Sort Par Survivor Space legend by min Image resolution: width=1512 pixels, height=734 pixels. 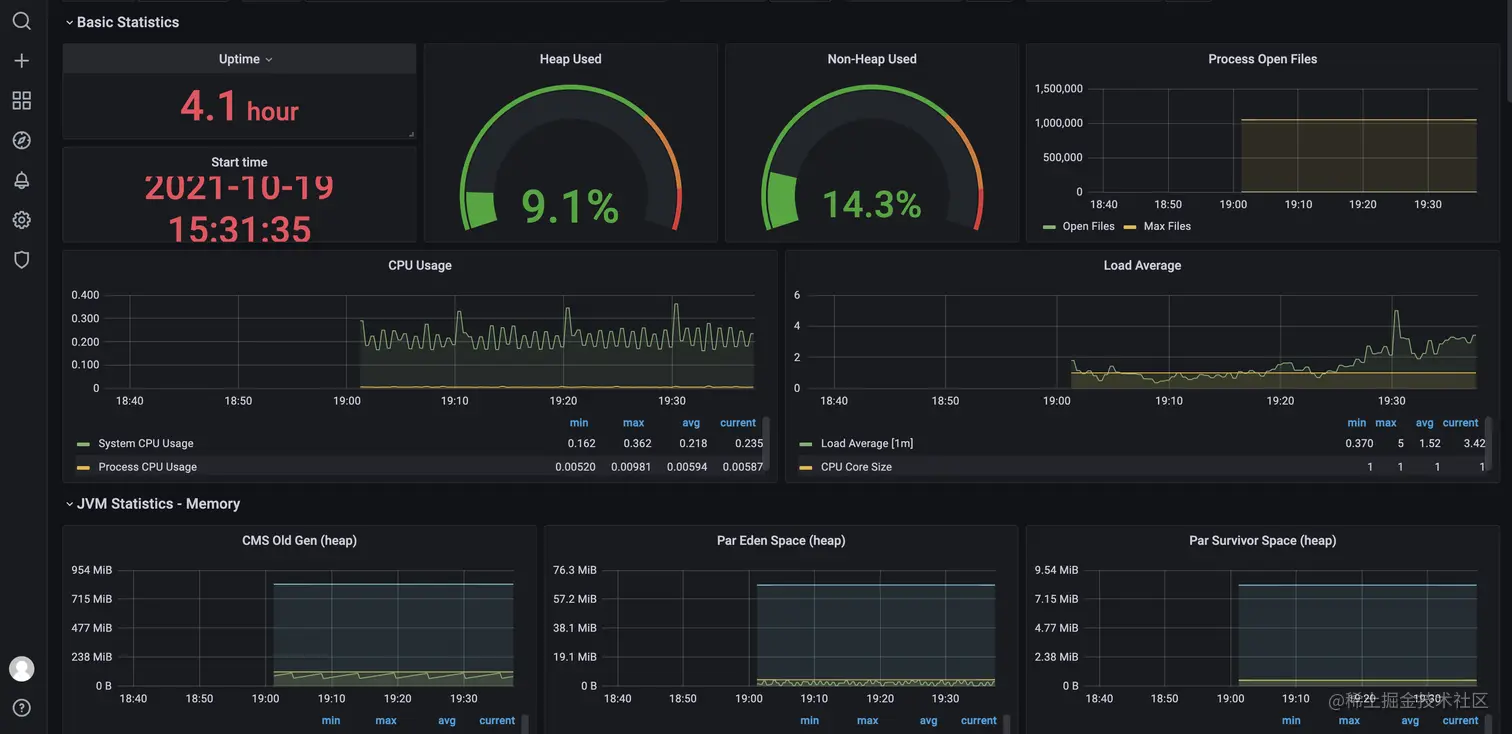click(x=1291, y=721)
